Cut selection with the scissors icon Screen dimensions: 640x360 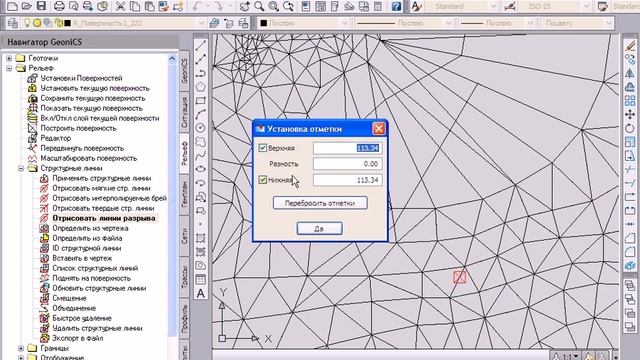[x=120, y=6]
